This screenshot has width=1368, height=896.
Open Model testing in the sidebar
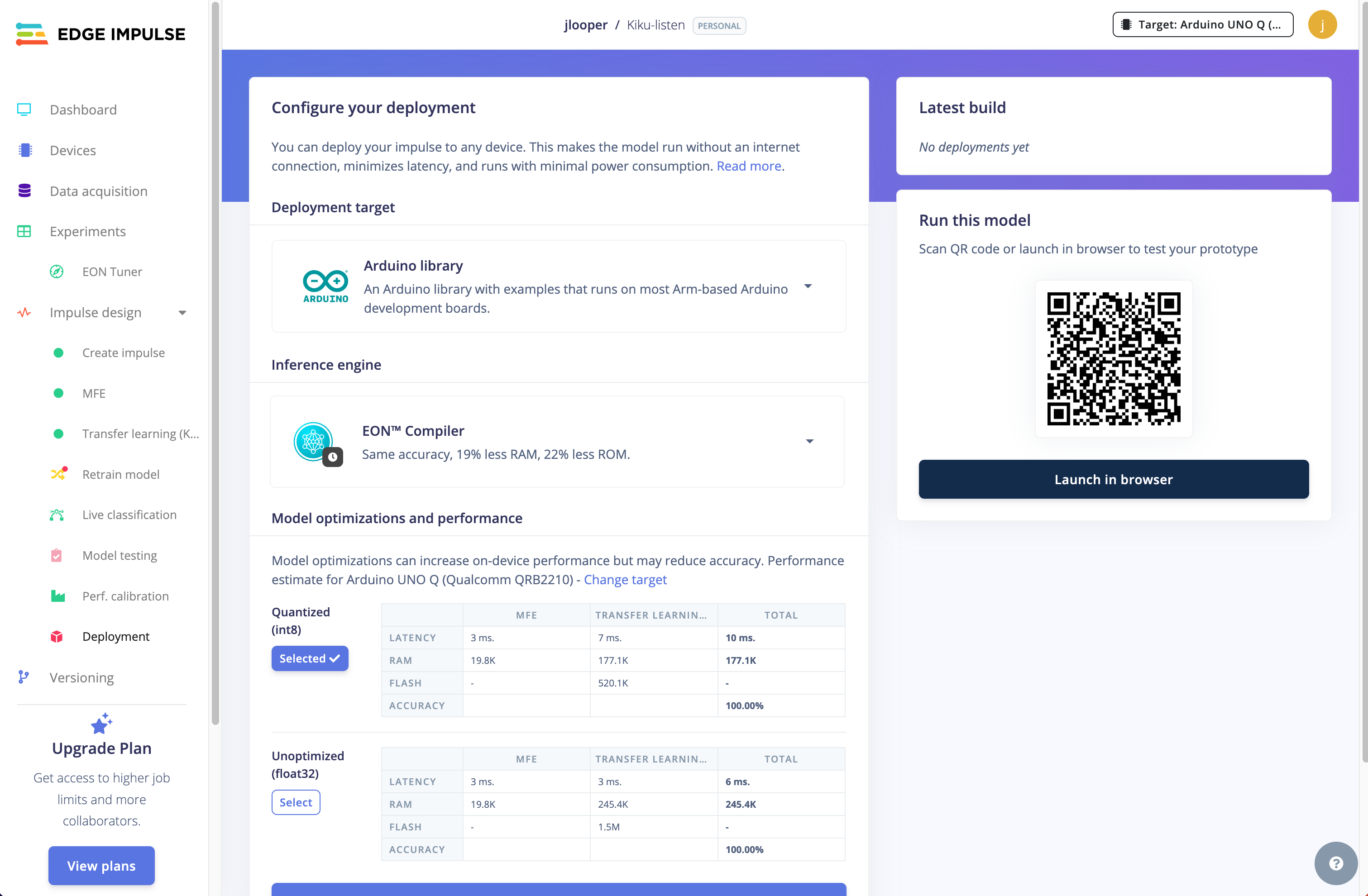click(120, 555)
